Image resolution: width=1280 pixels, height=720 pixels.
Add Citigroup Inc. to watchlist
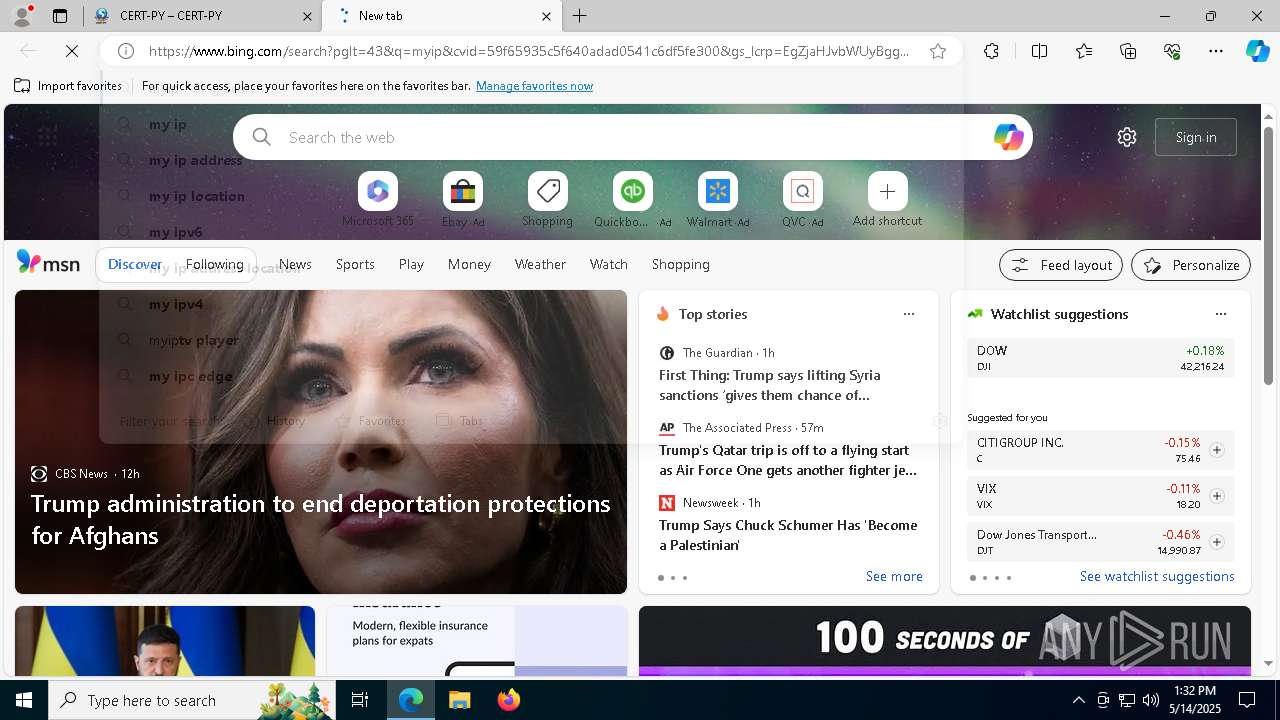point(1217,450)
